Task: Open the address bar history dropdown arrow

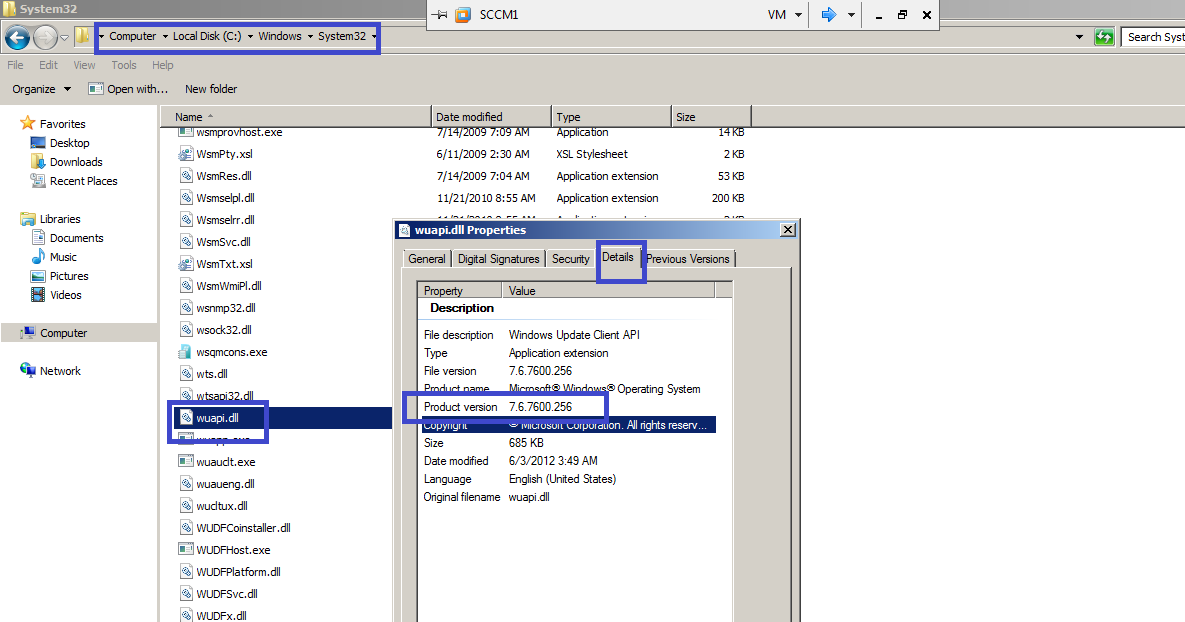Action: tap(1079, 36)
